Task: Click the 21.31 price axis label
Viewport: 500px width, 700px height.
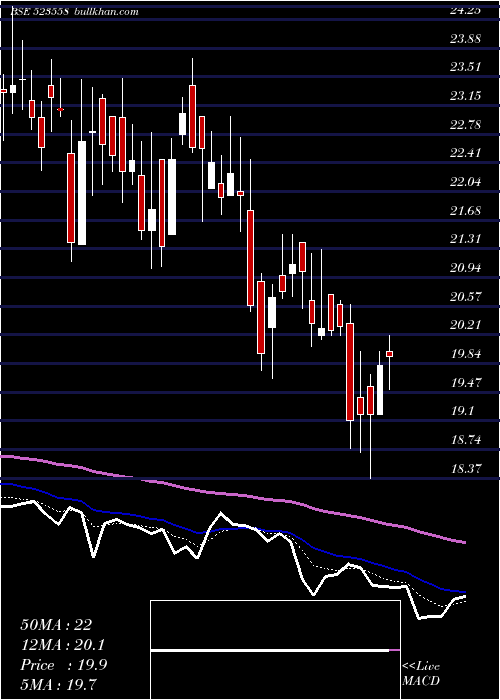Action: point(466,239)
